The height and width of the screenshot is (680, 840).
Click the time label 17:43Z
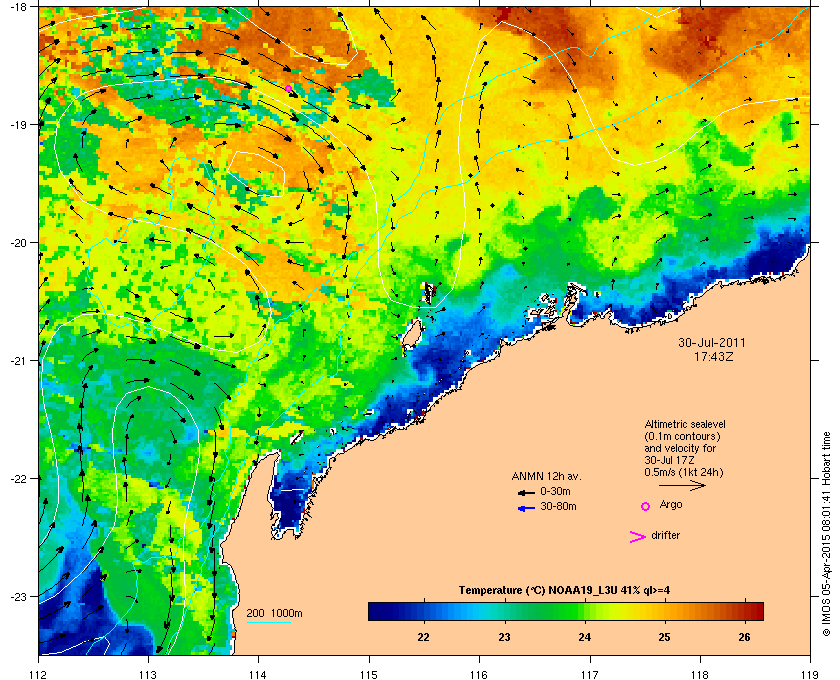click(x=713, y=356)
